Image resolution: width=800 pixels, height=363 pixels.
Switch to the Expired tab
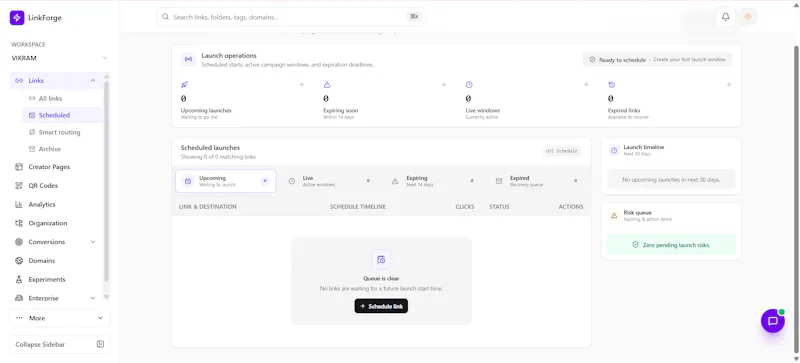(536, 181)
